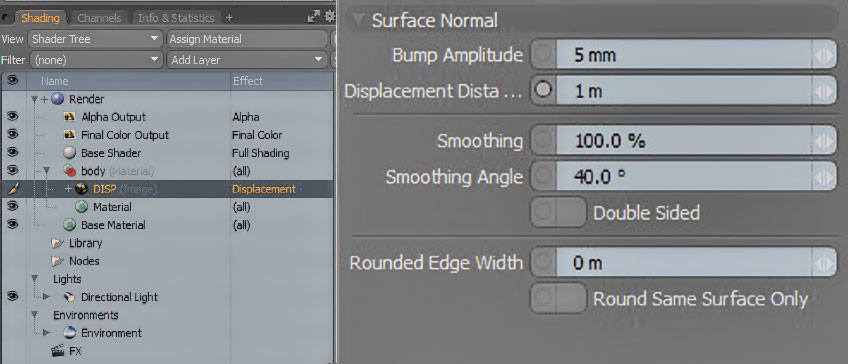The height and width of the screenshot is (364, 848).
Task: Click the Smoothing Angle 40.0 ° field
Action: click(x=684, y=177)
